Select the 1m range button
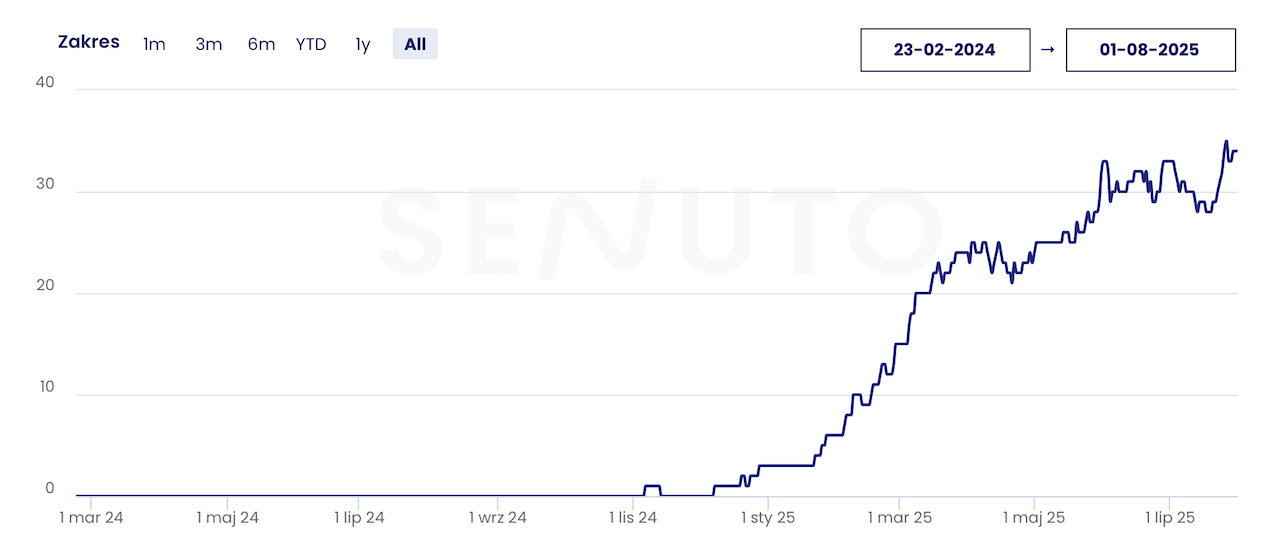This screenshot has height=544, width=1280. coord(154,44)
